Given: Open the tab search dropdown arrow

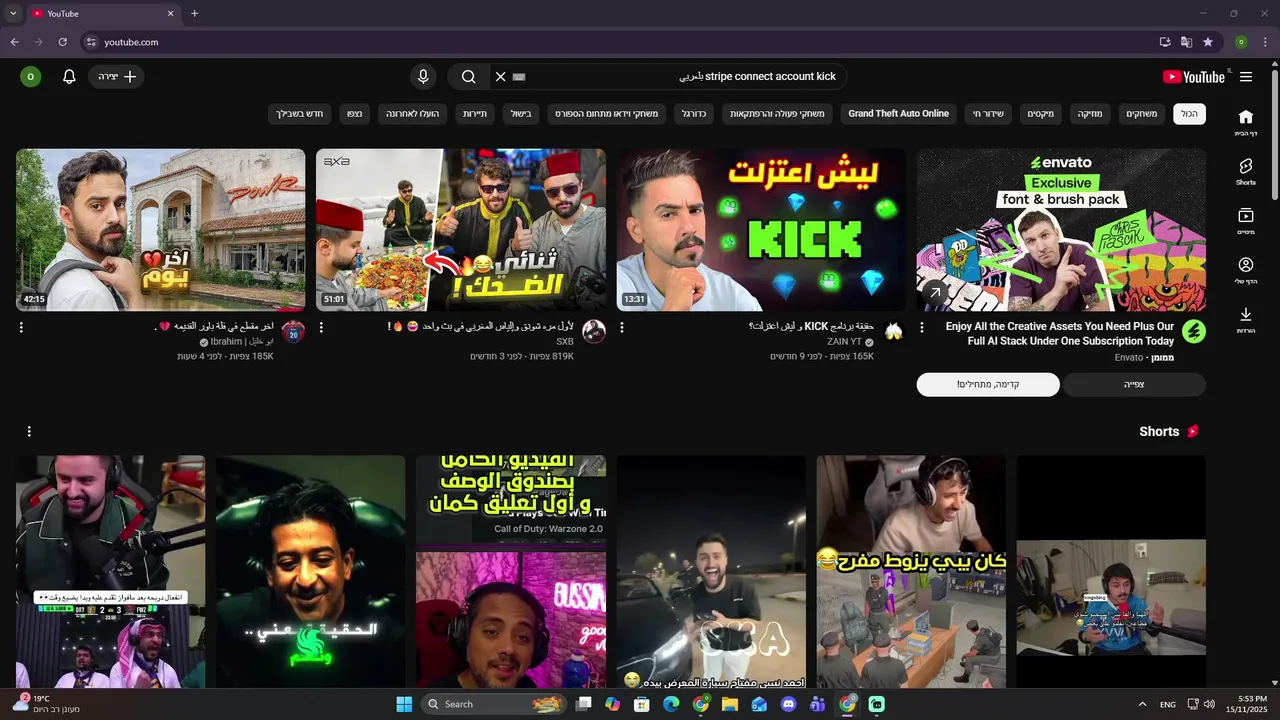Looking at the screenshot, I should pyautogui.click(x=13, y=14).
